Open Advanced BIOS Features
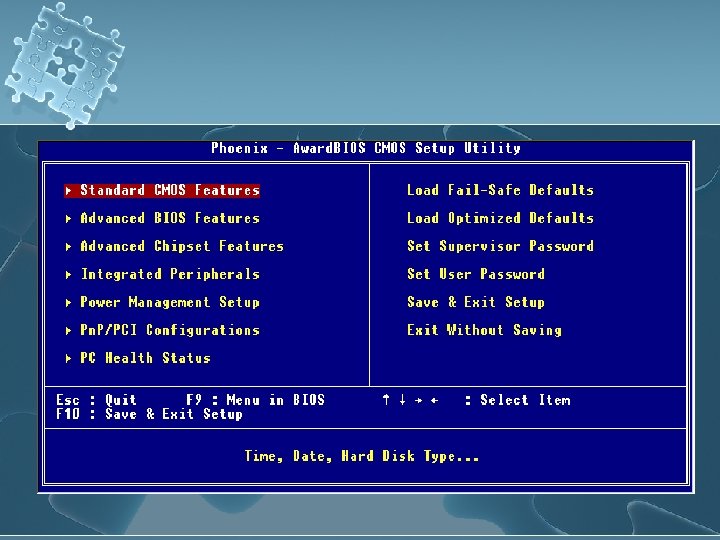Viewport: 720px width, 540px height. point(170,218)
